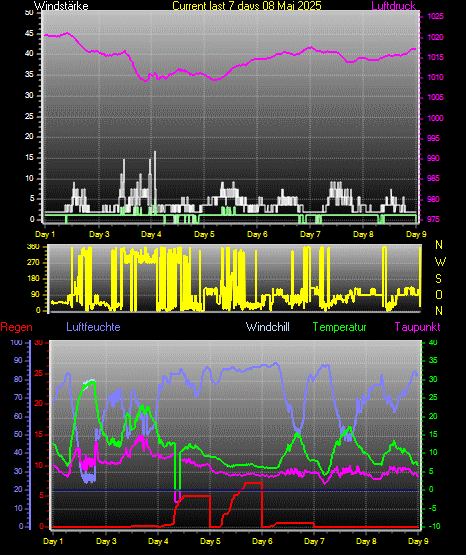The width and height of the screenshot is (466, 555).
Task: Select the Luftfeuchte legend label
Action: click(93, 326)
